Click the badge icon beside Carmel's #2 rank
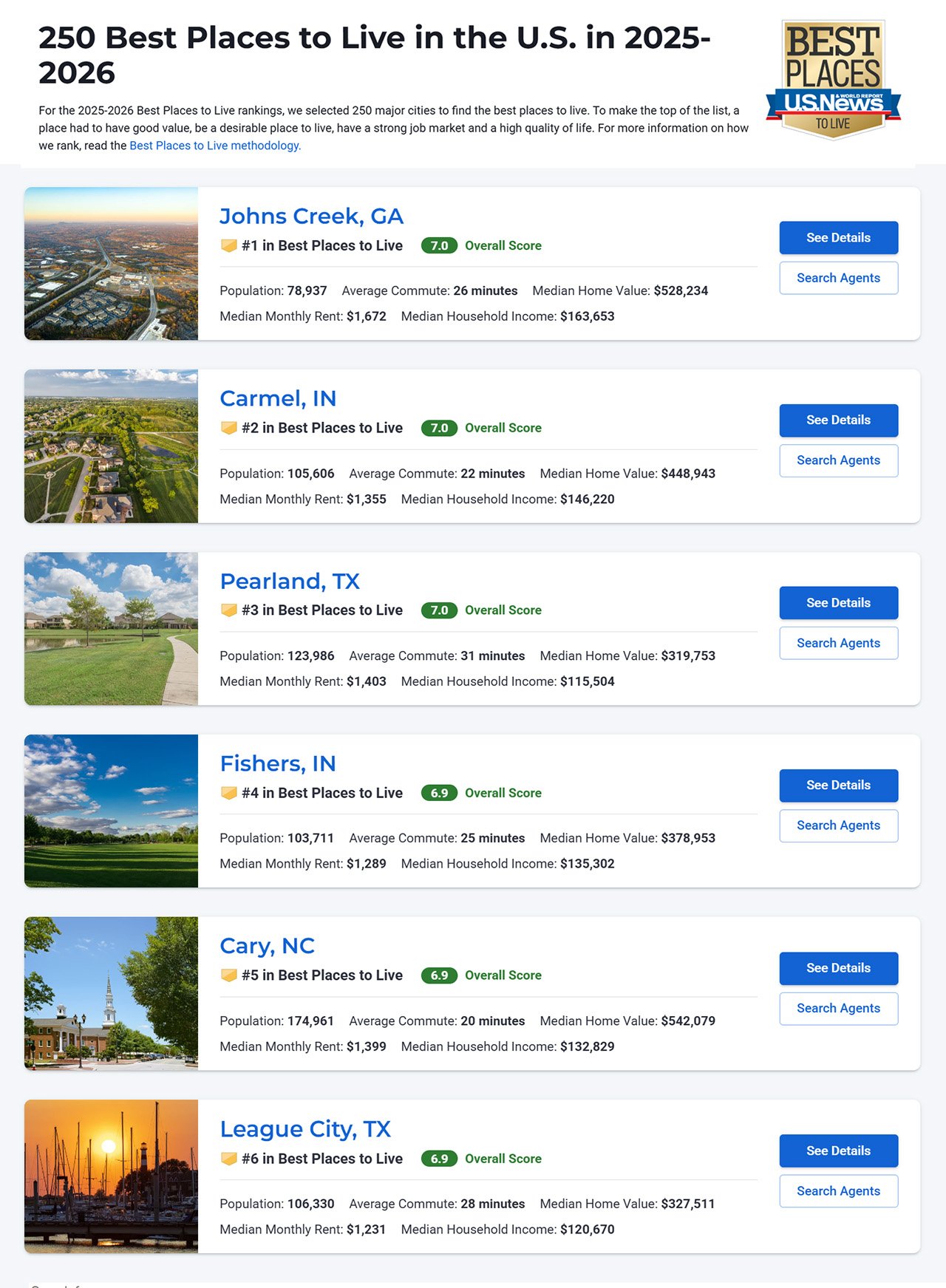946x1288 pixels. [x=229, y=428]
